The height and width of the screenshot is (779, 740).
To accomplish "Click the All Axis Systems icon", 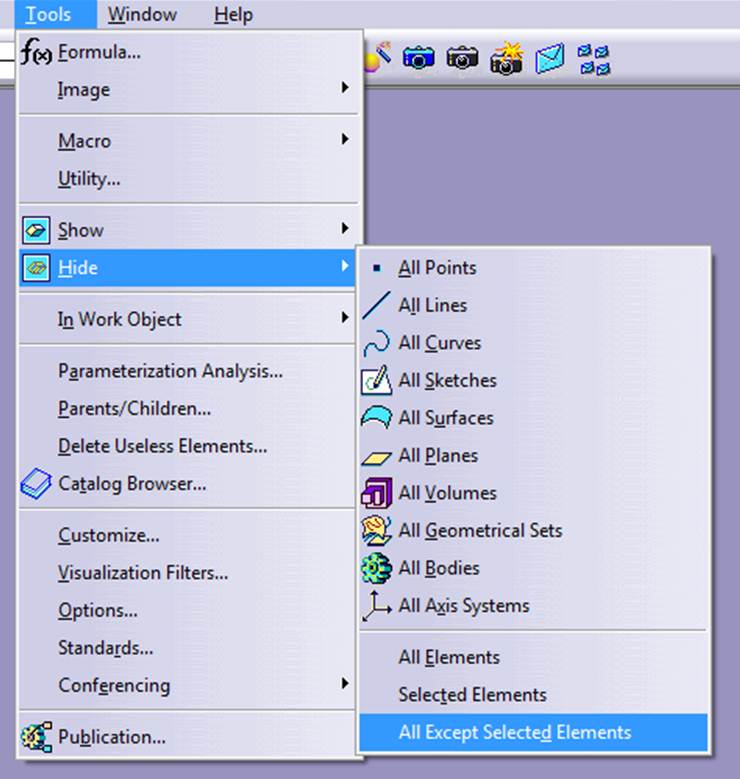I will 376,606.
